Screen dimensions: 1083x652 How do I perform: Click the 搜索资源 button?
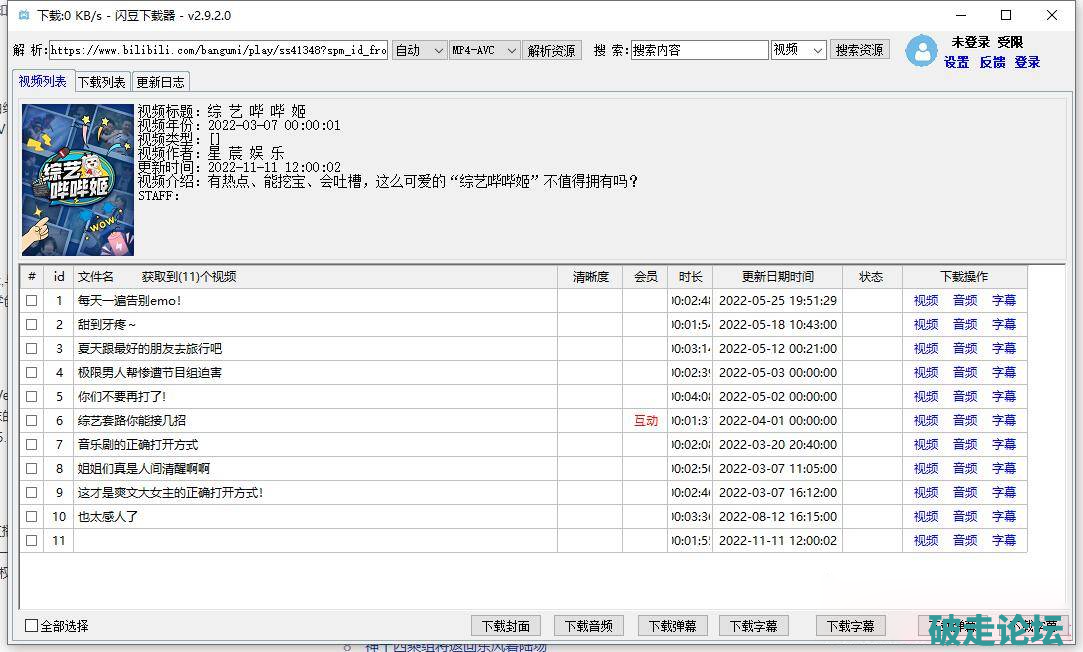click(x=859, y=50)
